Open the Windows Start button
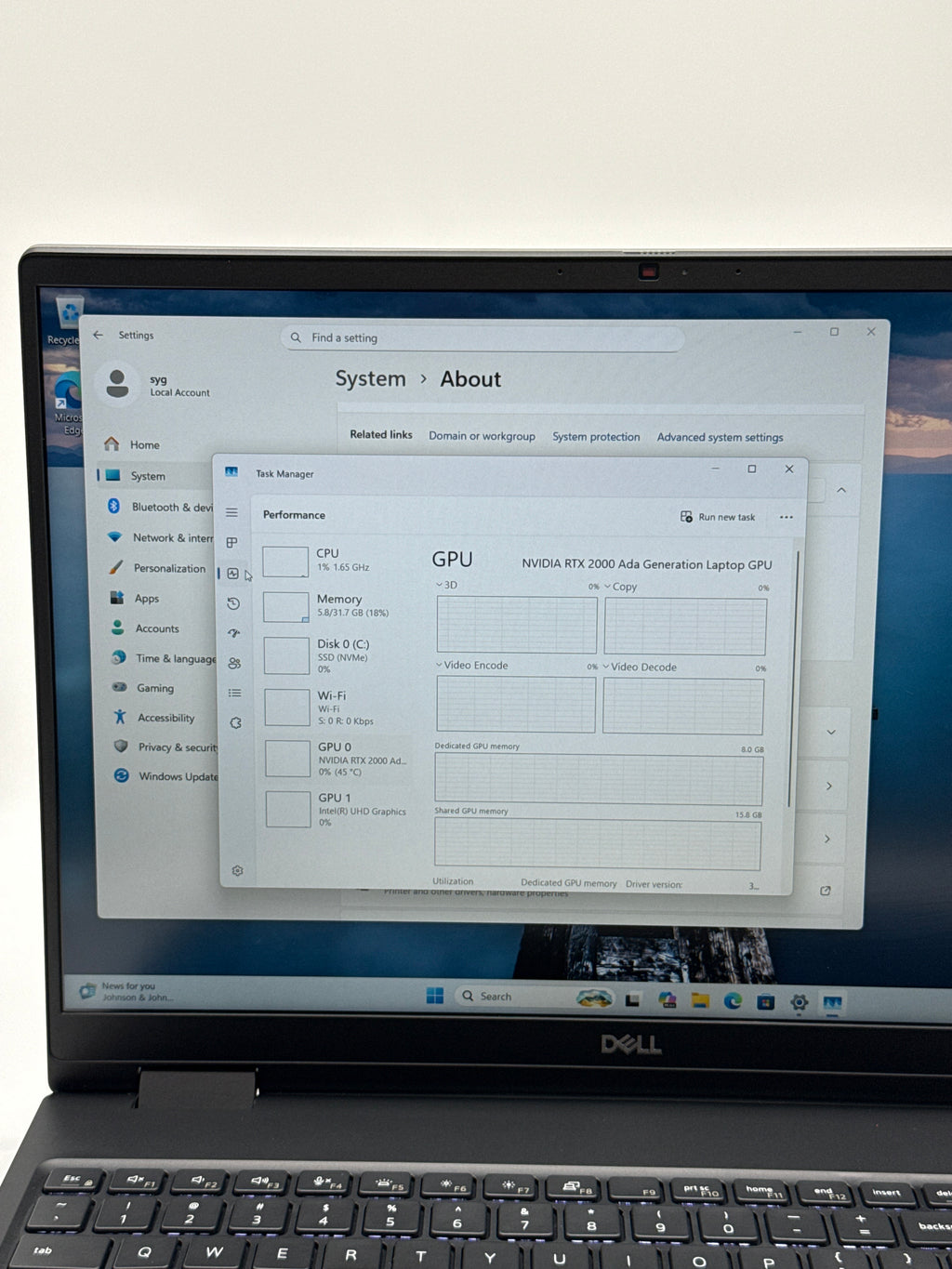 (x=434, y=996)
